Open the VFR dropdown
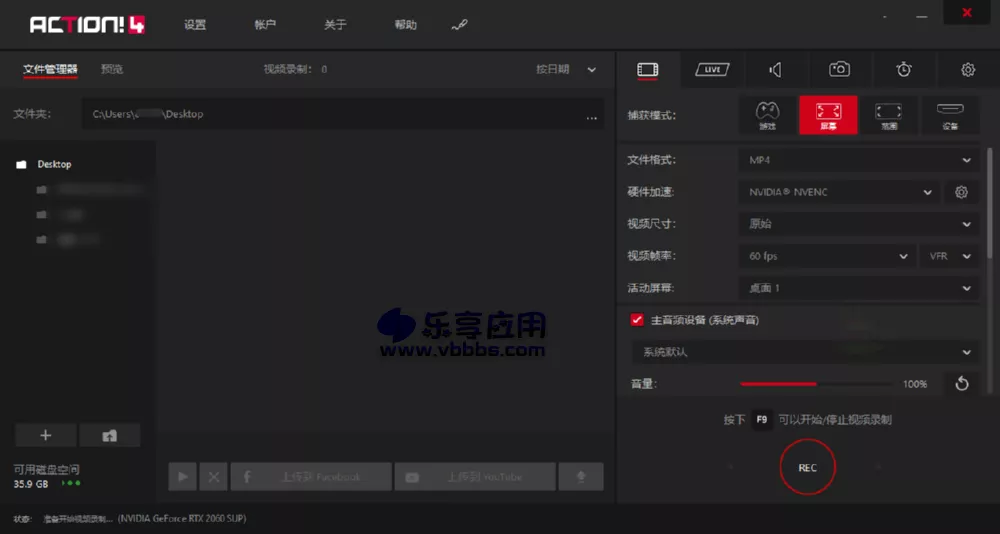The width and height of the screenshot is (1000, 534). click(949, 256)
